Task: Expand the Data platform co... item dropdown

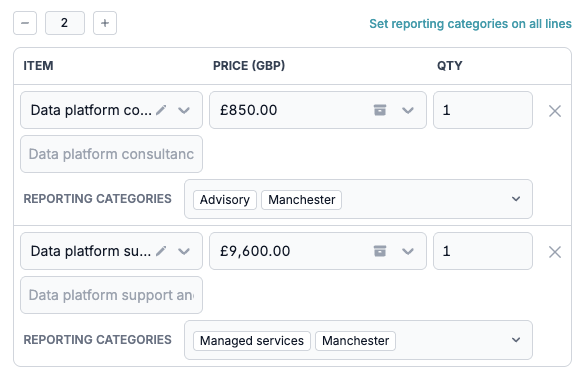Action: 184,111
